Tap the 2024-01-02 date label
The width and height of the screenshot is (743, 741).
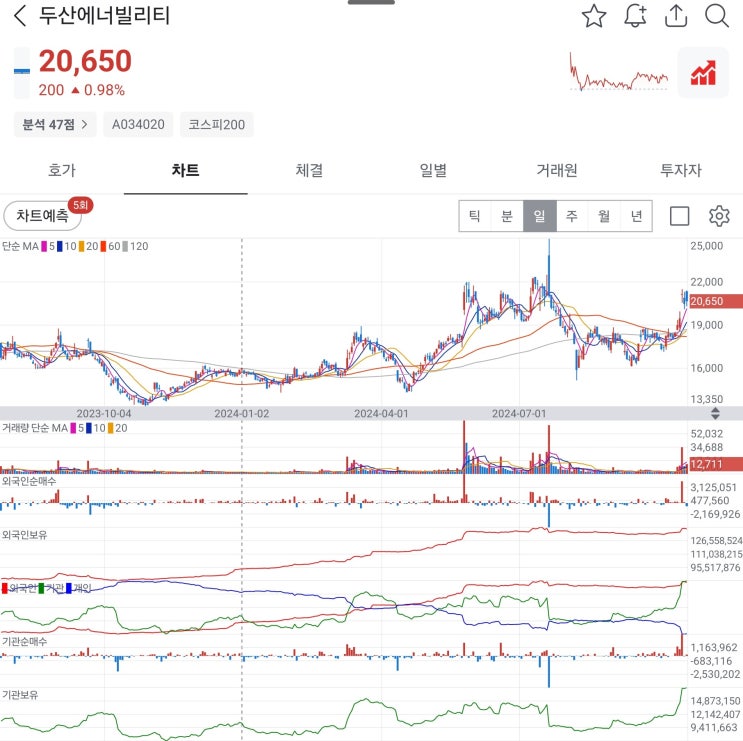tap(242, 414)
